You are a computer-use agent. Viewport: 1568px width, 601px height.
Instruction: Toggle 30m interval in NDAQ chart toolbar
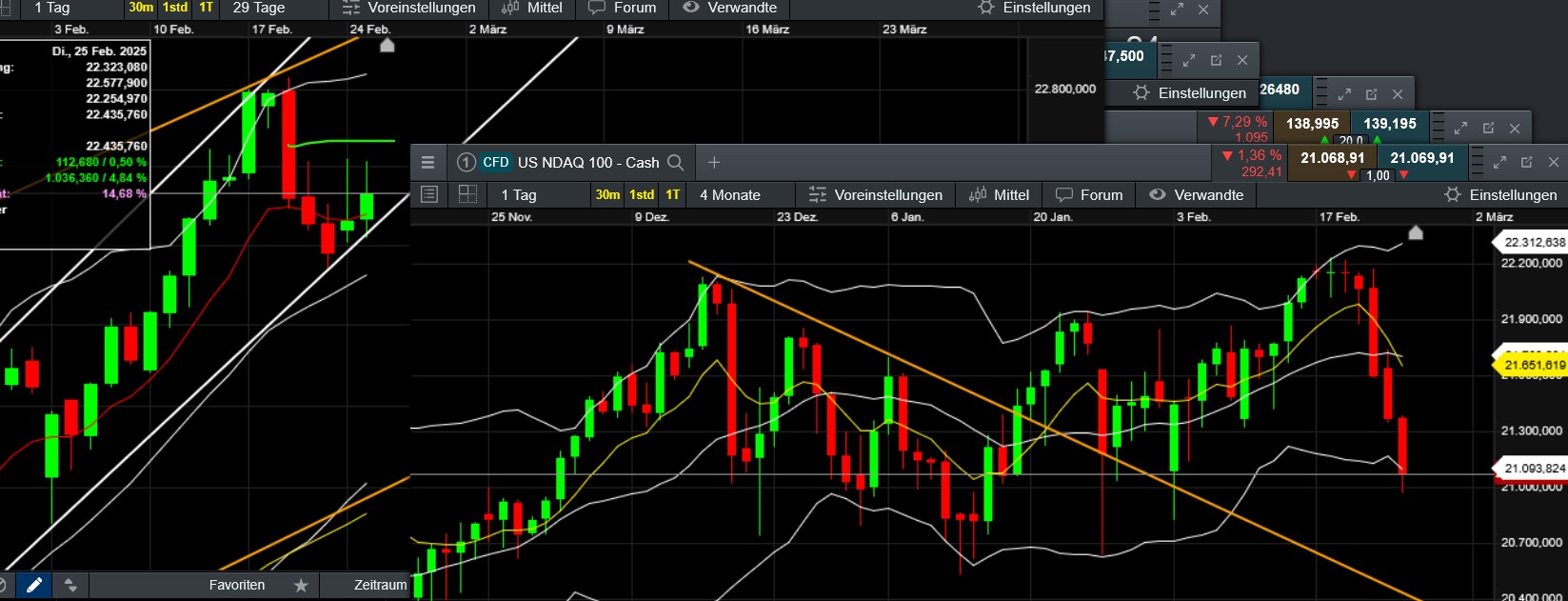607,194
